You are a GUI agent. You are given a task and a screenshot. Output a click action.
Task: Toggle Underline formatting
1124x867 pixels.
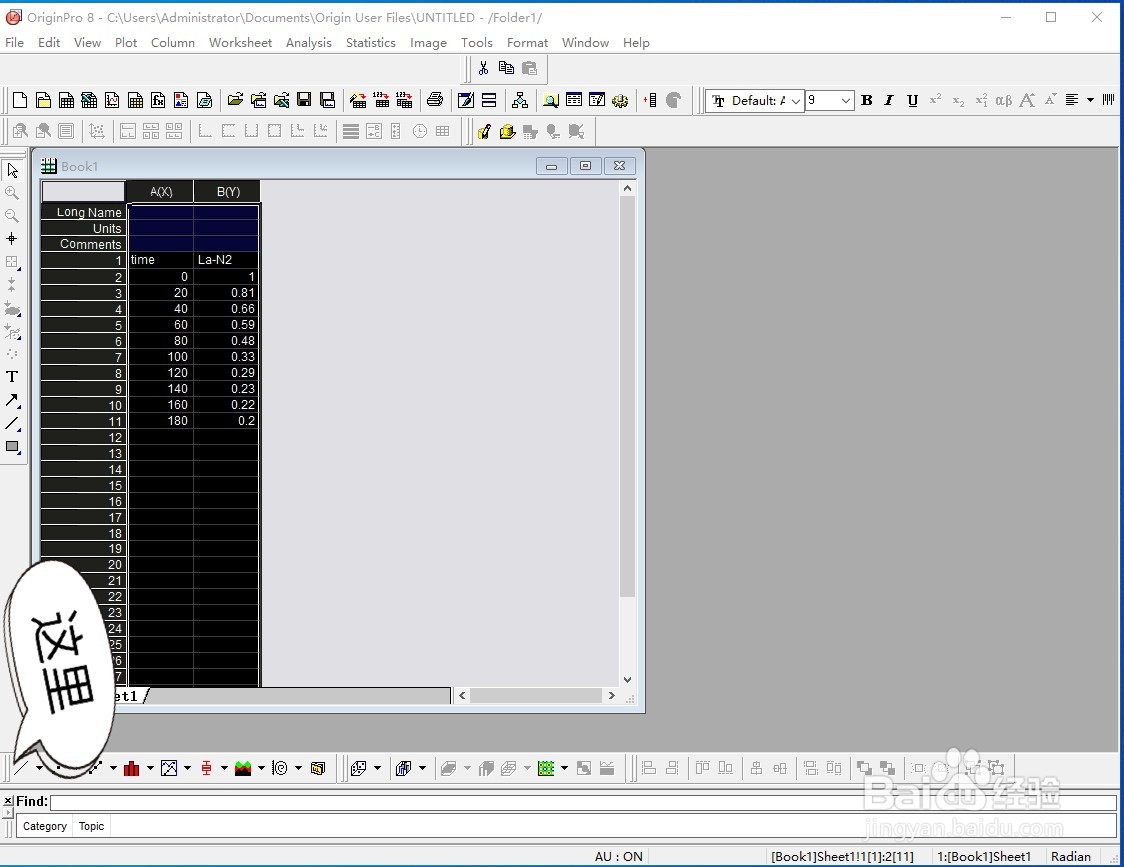point(912,100)
